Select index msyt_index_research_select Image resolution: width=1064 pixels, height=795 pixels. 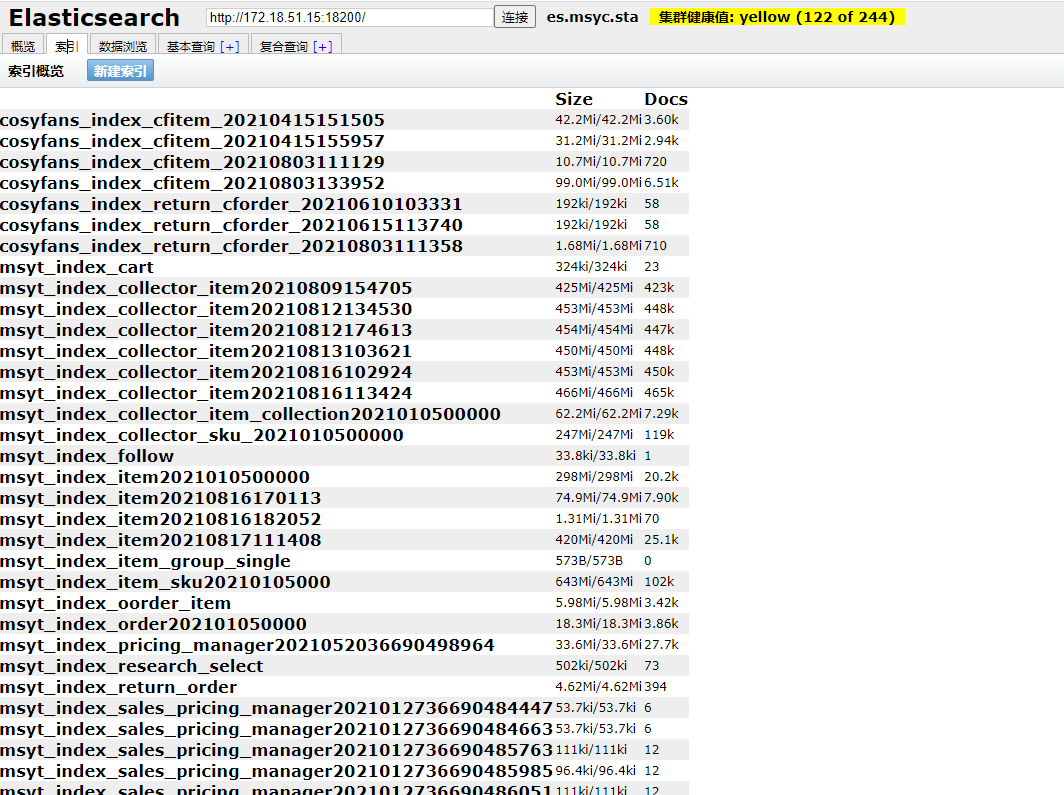(x=132, y=667)
